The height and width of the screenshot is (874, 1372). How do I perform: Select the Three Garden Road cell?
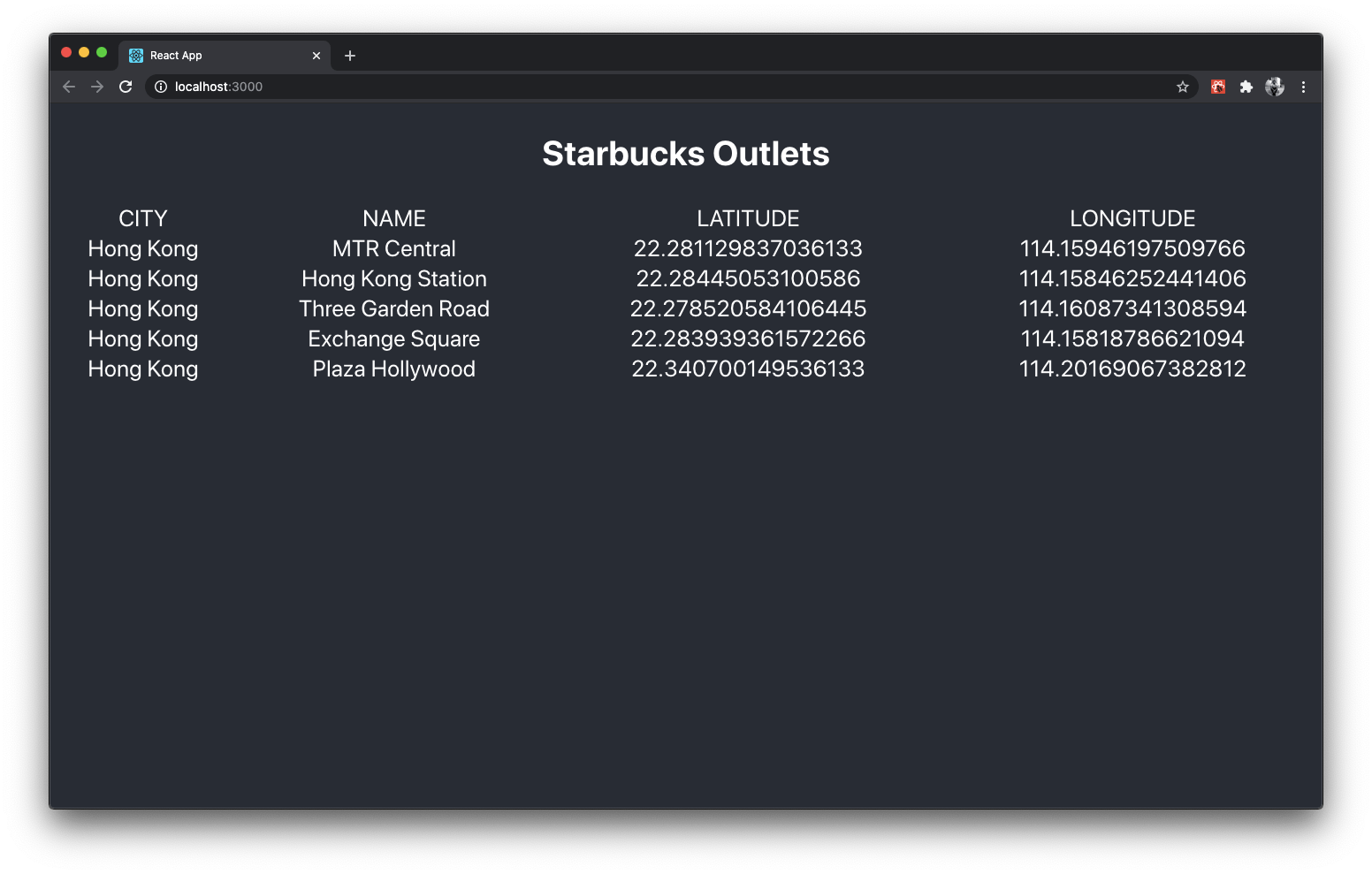(394, 308)
